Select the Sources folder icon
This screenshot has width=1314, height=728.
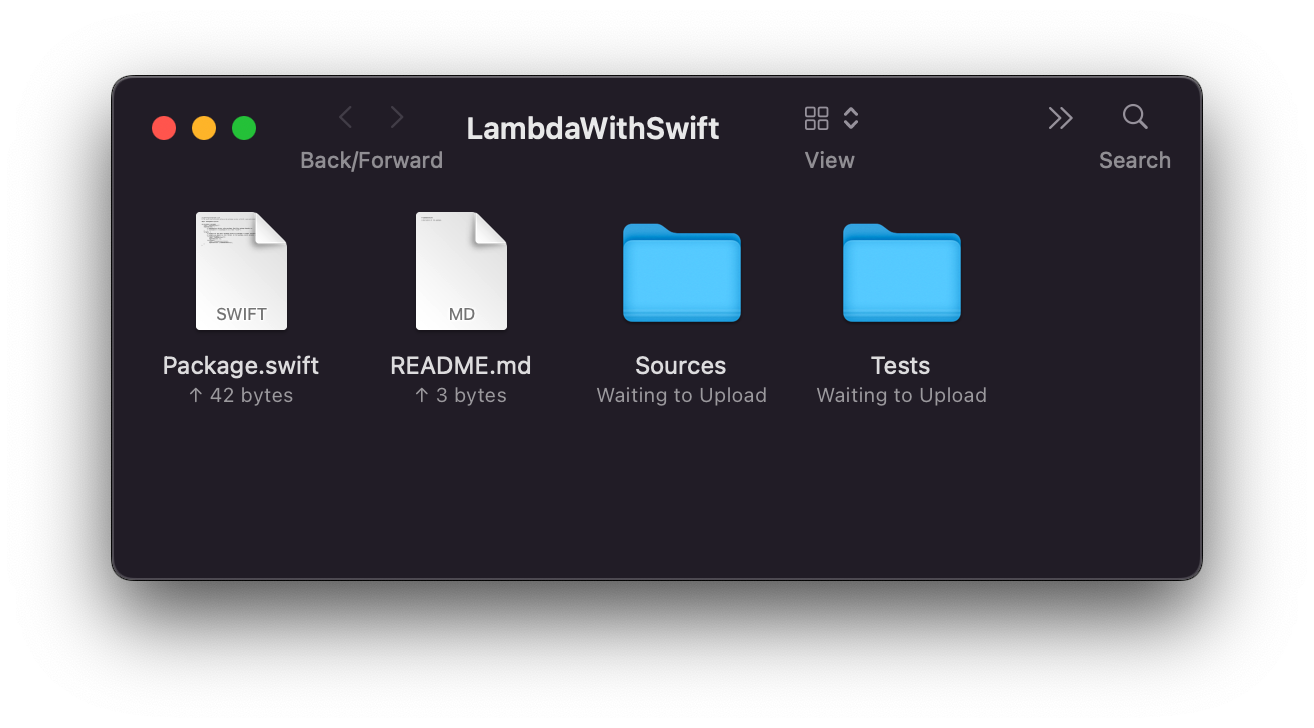pyautogui.click(x=681, y=272)
